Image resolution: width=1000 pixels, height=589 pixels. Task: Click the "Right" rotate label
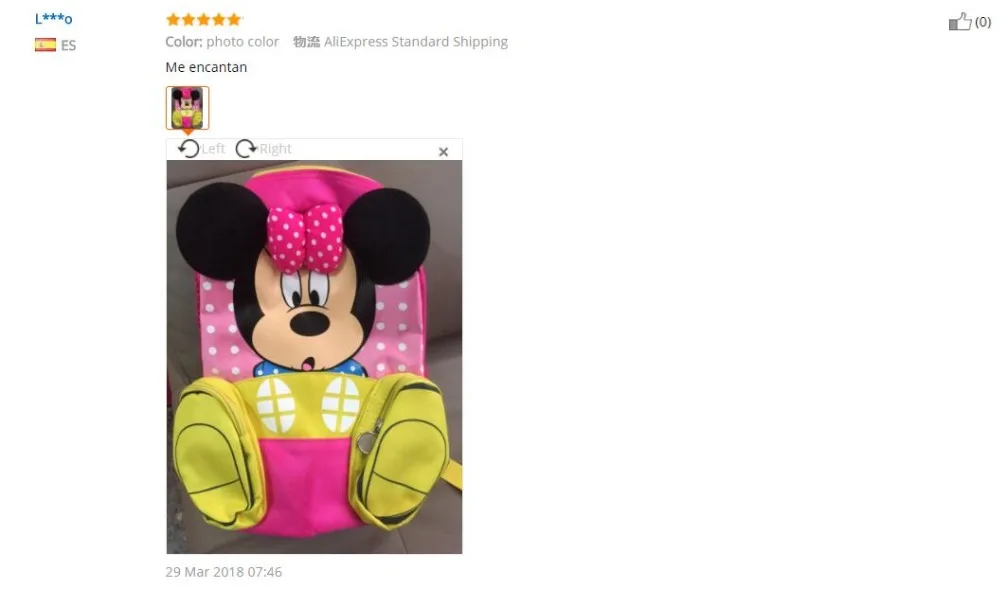(x=275, y=149)
